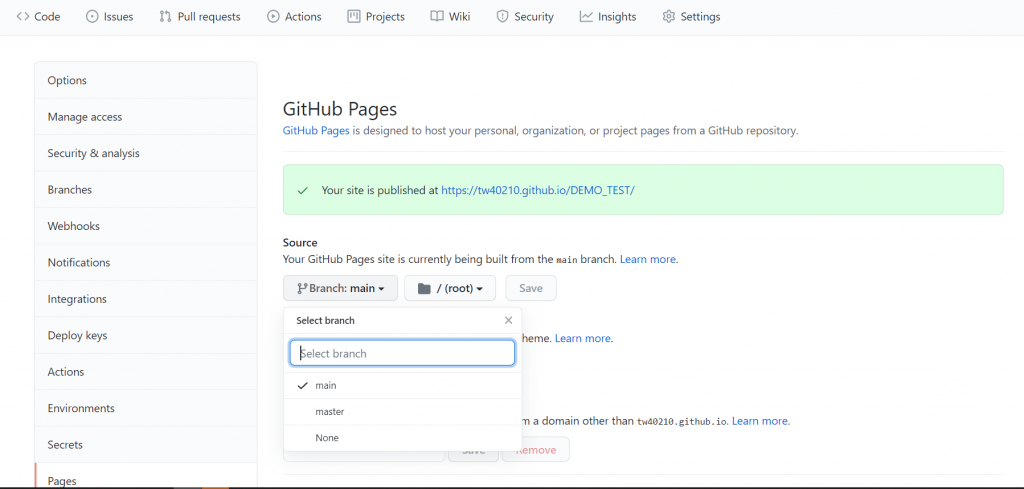The width and height of the screenshot is (1024, 489).
Task: Go to the Security tab
Action: [x=524, y=17]
